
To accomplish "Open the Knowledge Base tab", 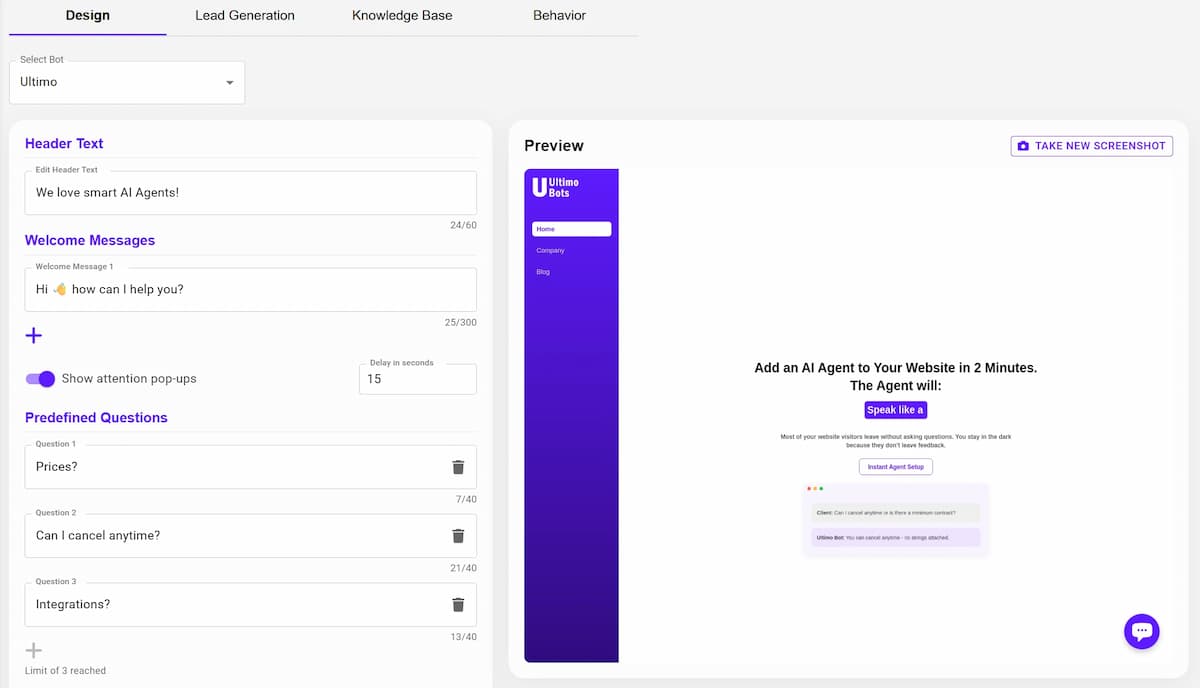I will [x=402, y=16].
